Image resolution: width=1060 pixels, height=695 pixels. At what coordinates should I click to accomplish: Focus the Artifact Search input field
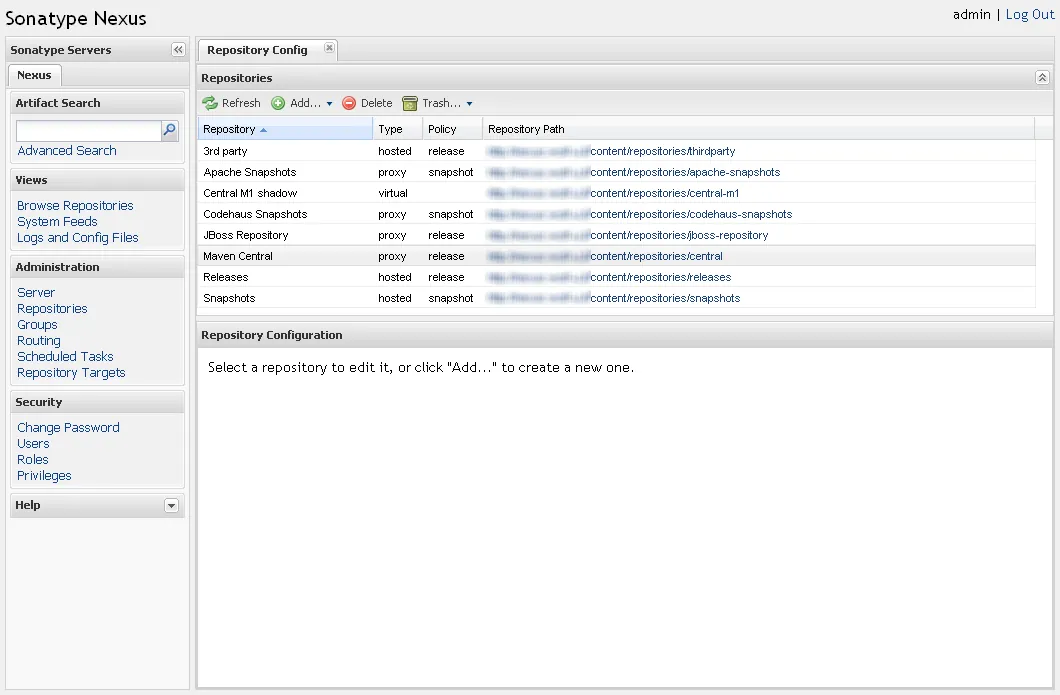coord(89,130)
